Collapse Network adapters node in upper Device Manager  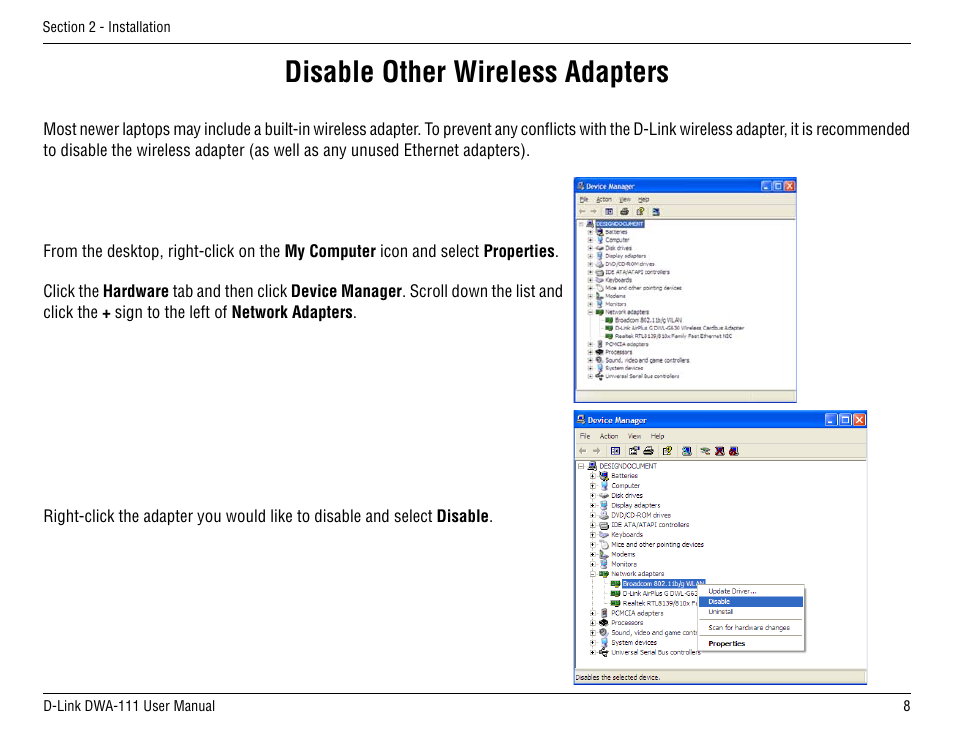[590, 312]
